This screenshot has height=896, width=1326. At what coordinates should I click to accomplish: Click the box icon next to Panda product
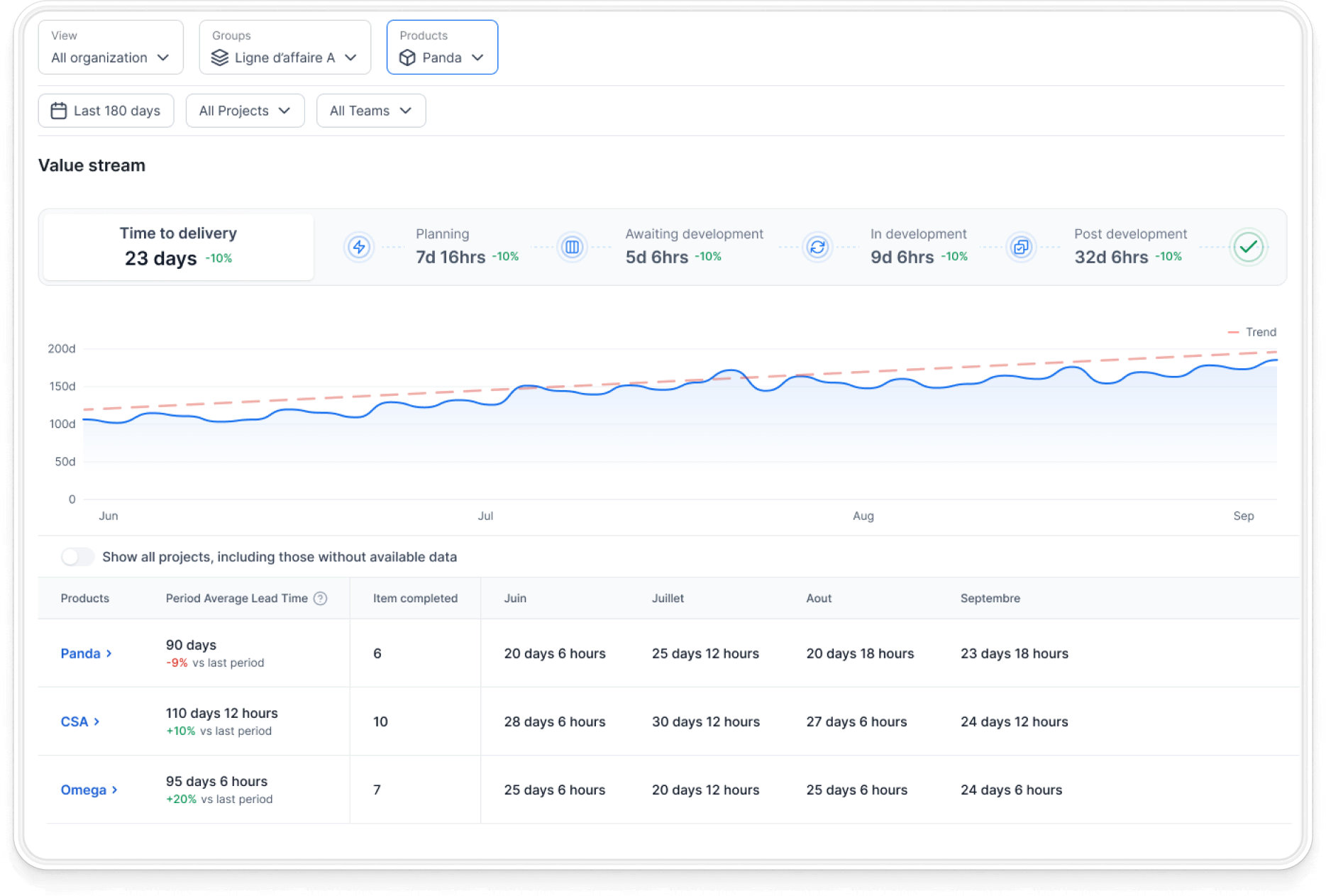click(408, 57)
